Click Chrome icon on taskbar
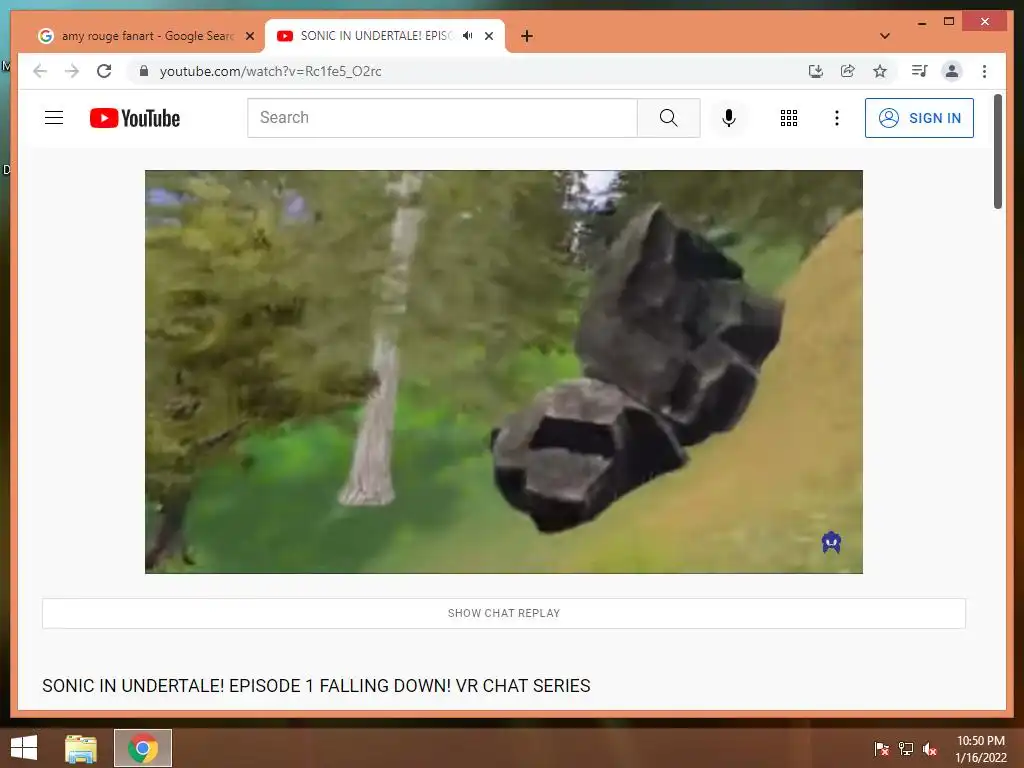This screenshot has width=1024, height=768. coord(143,748)
